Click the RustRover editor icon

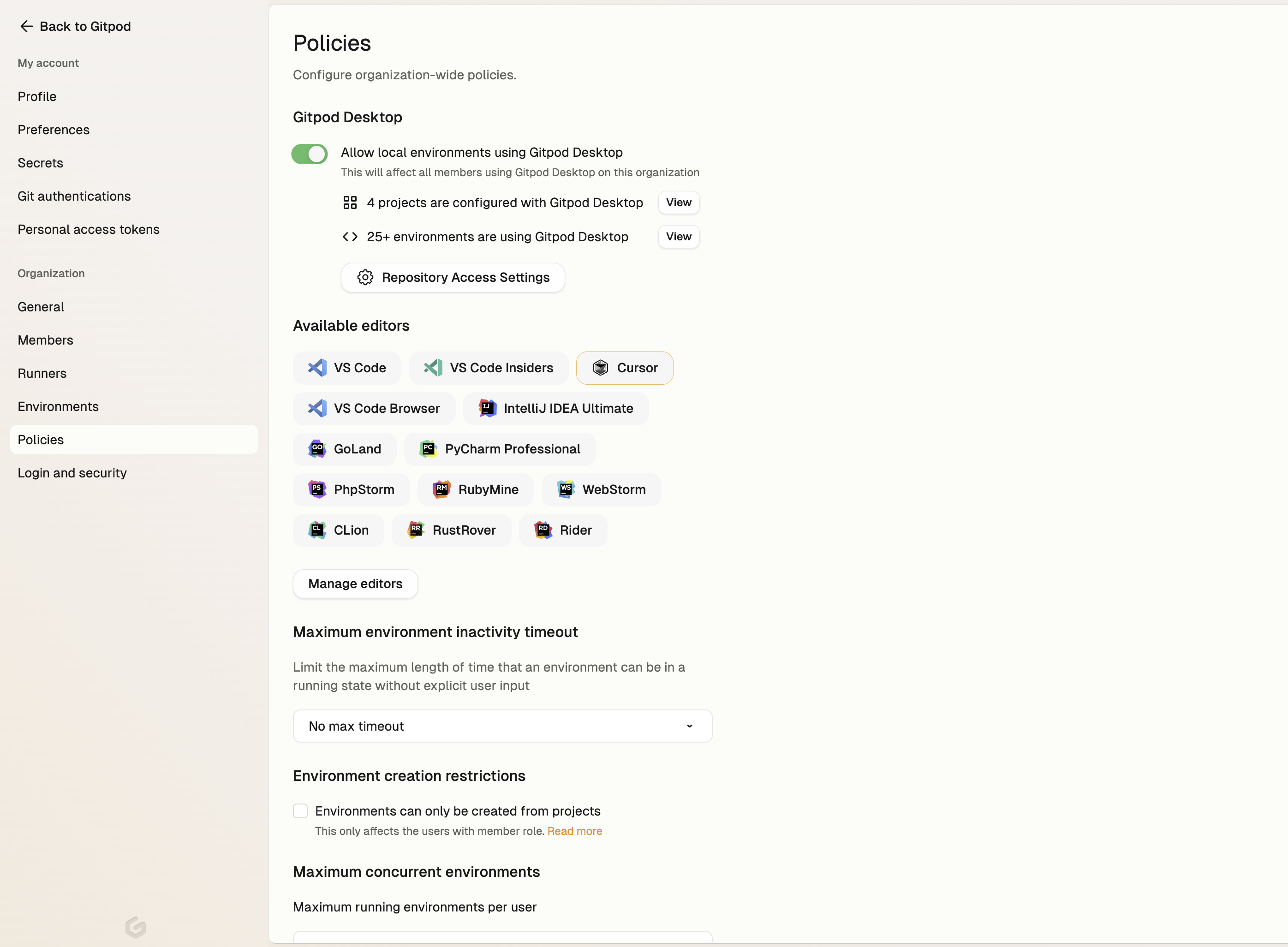416,530
